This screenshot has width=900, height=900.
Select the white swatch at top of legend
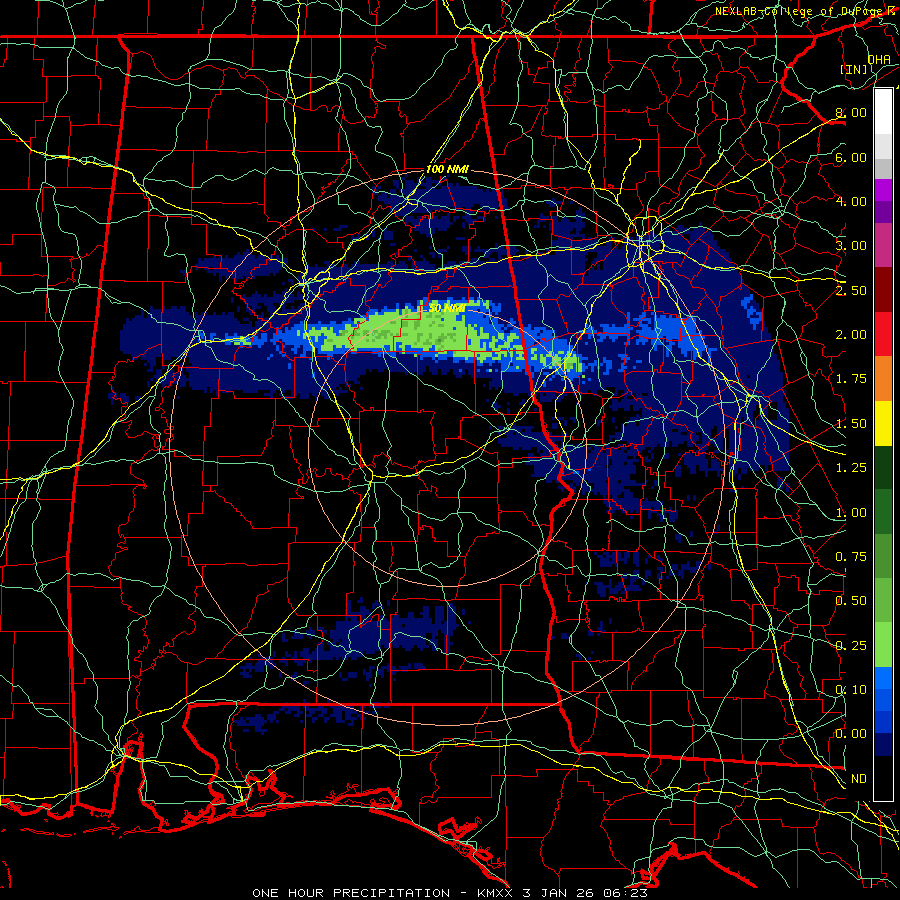tap(883, 112)
